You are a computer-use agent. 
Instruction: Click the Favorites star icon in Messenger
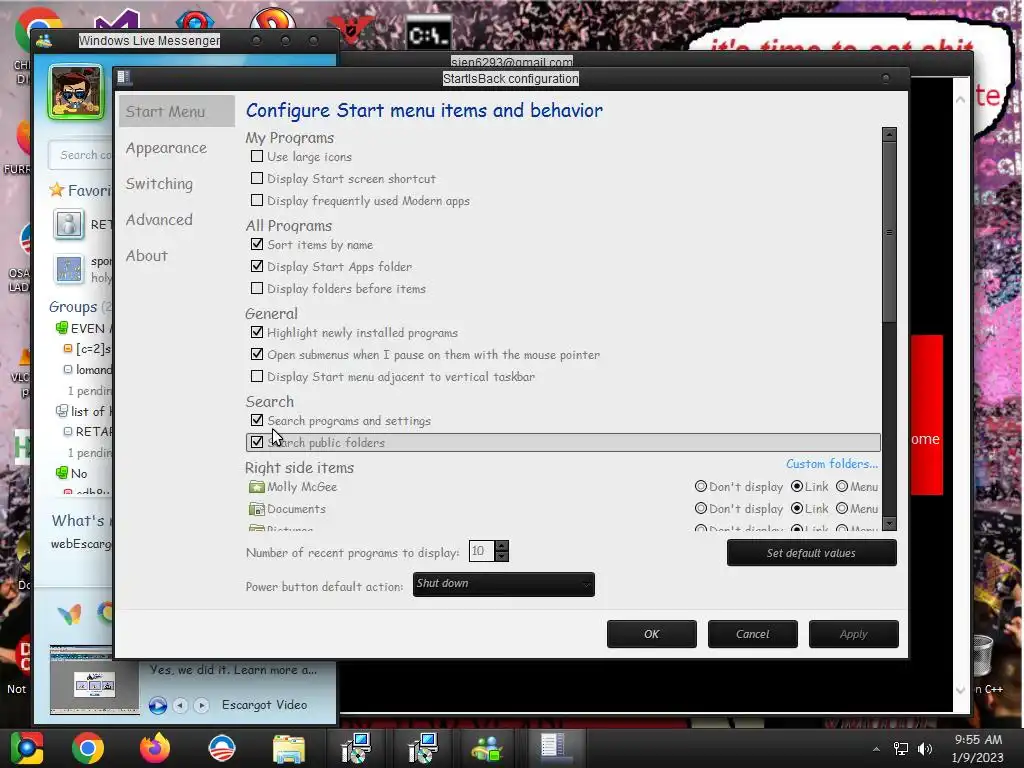tap(56, 190)
